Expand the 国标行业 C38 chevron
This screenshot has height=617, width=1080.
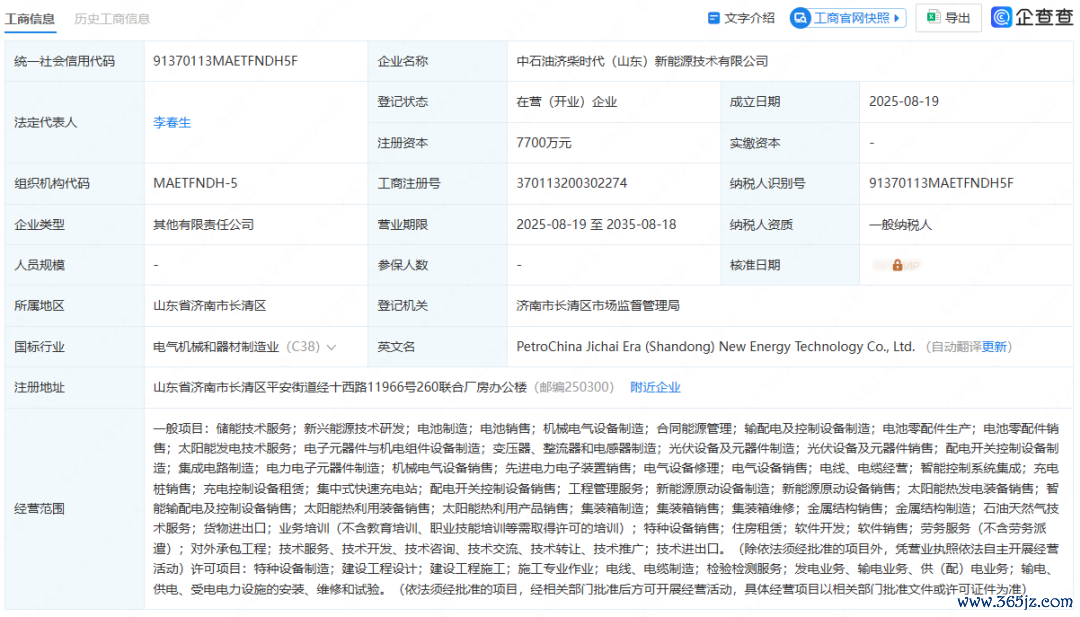[x=331, y=348]
